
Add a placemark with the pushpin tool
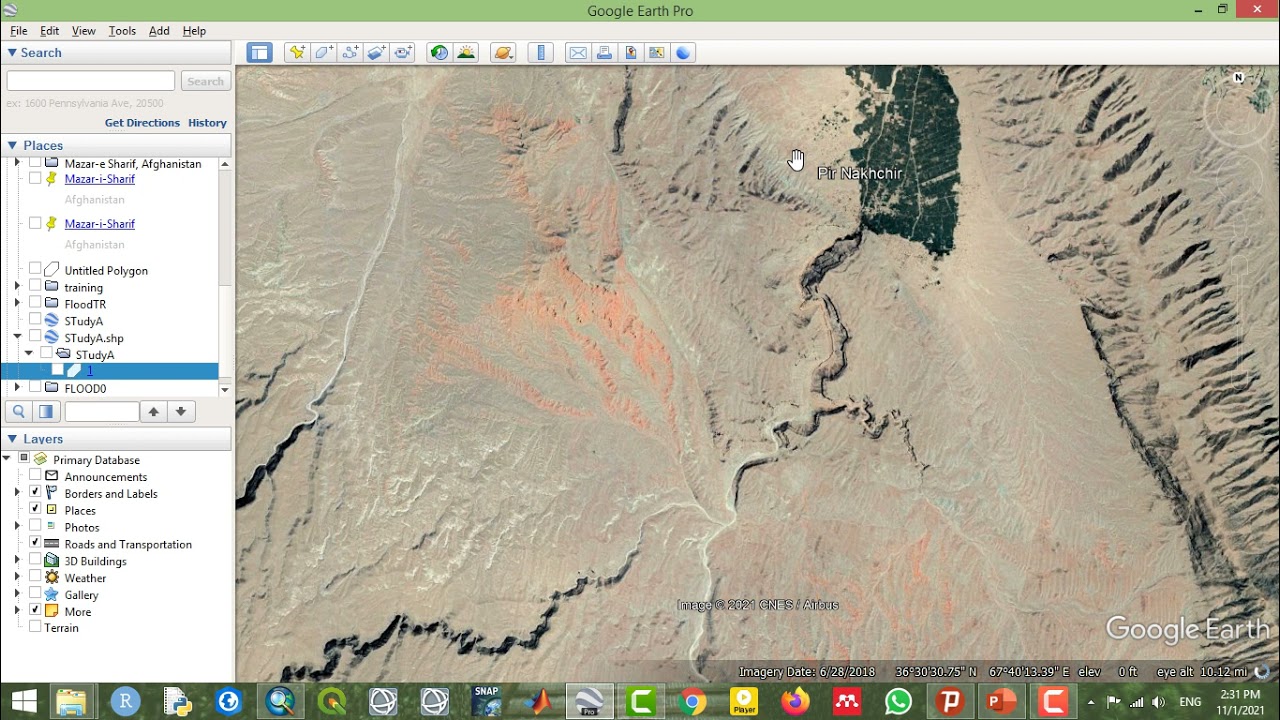pos(297,53)
